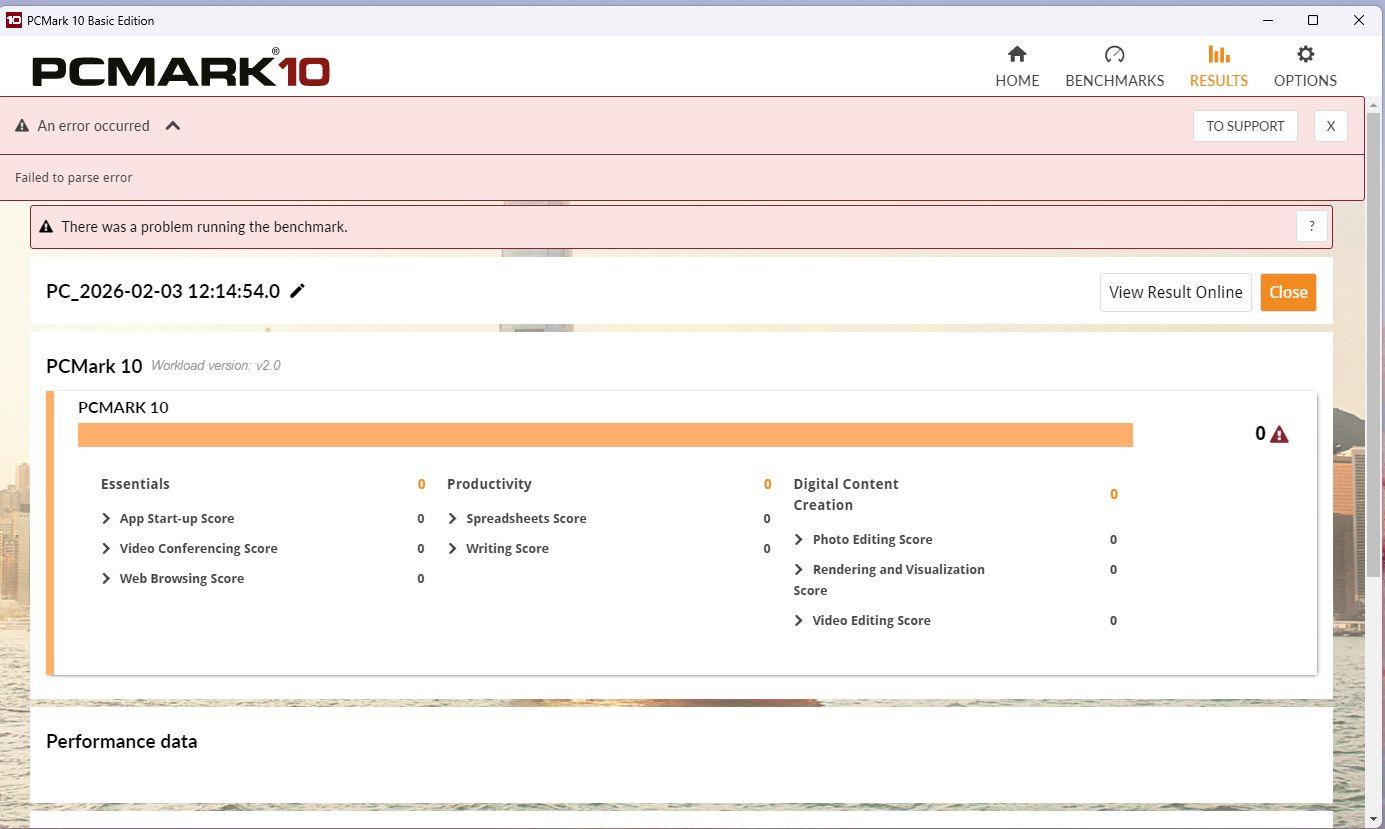Expand Rendering and Visualization Score

[799, 569]
